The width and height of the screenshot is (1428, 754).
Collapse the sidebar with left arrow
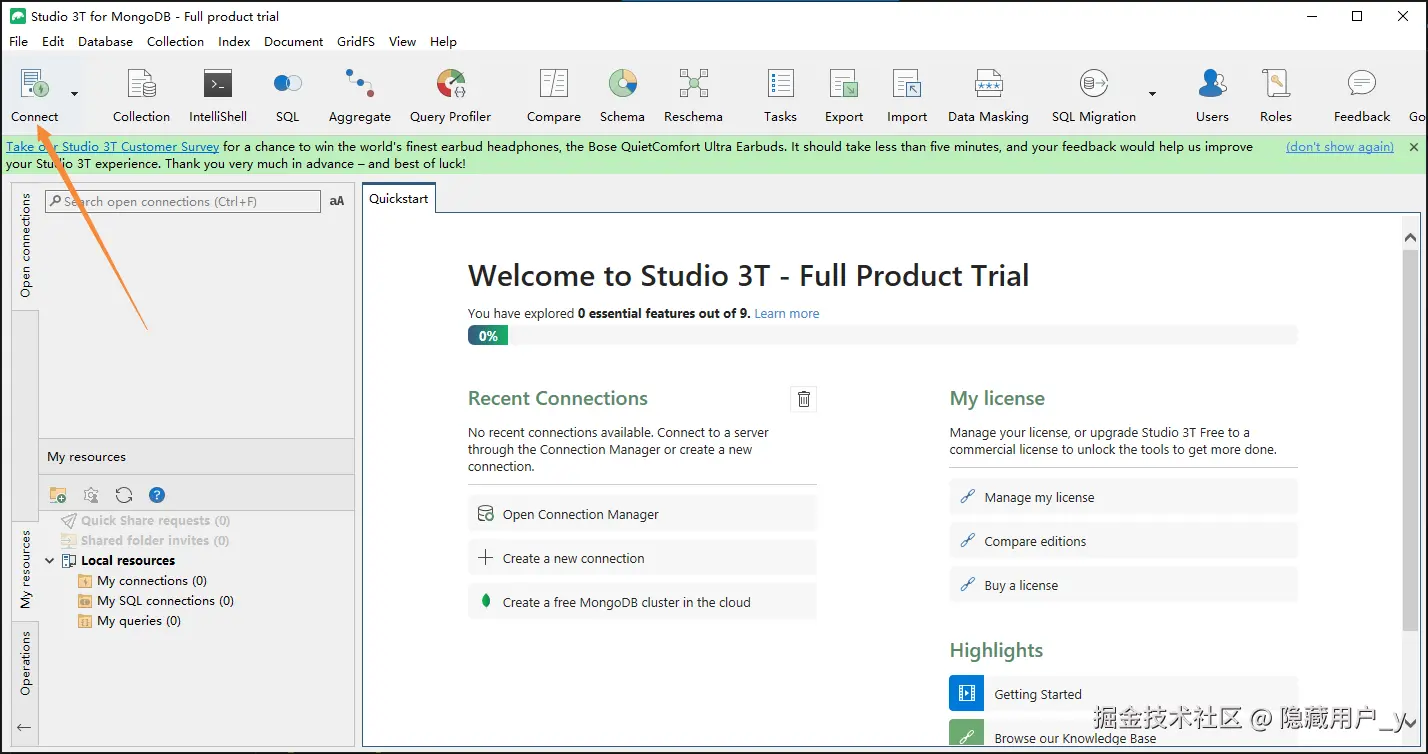pos(24,727)
